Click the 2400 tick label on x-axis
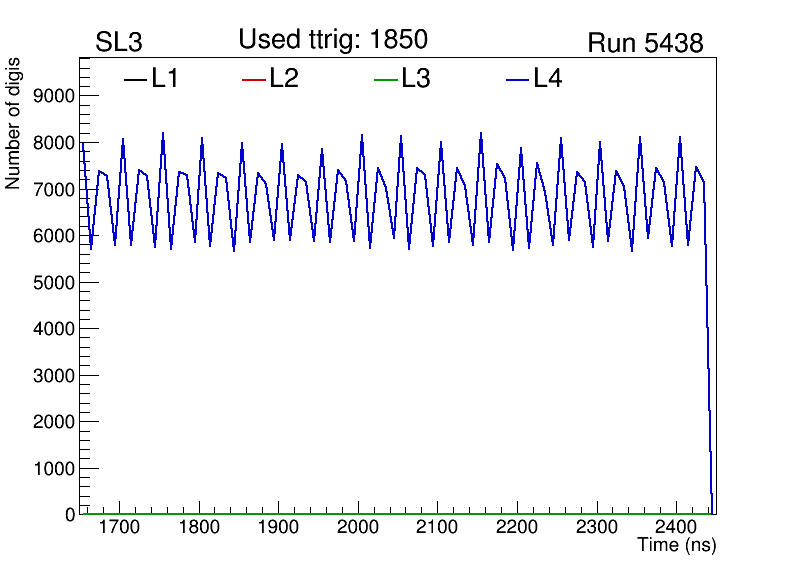Viewport: 796px width, 572px height. coord(675,527)
